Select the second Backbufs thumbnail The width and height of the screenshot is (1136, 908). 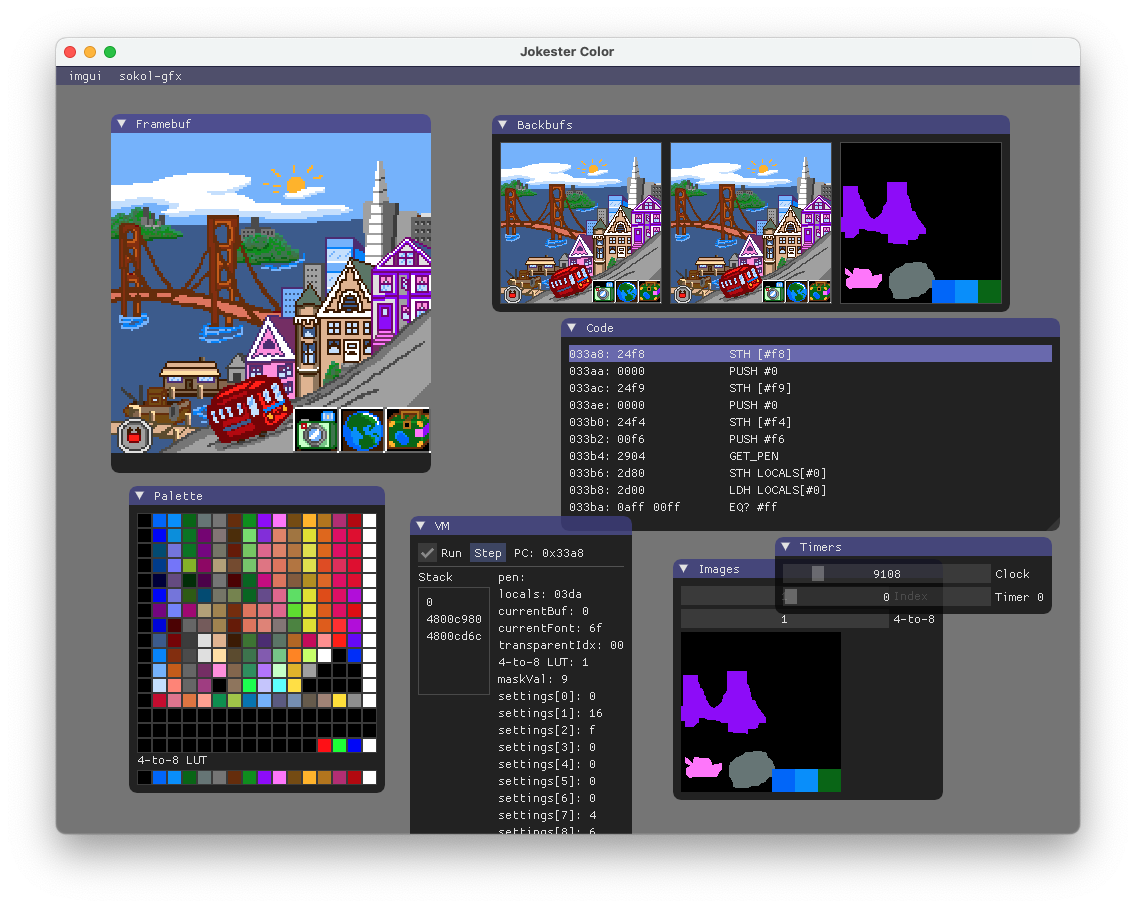pyautogui.click(x=751, y=222)
